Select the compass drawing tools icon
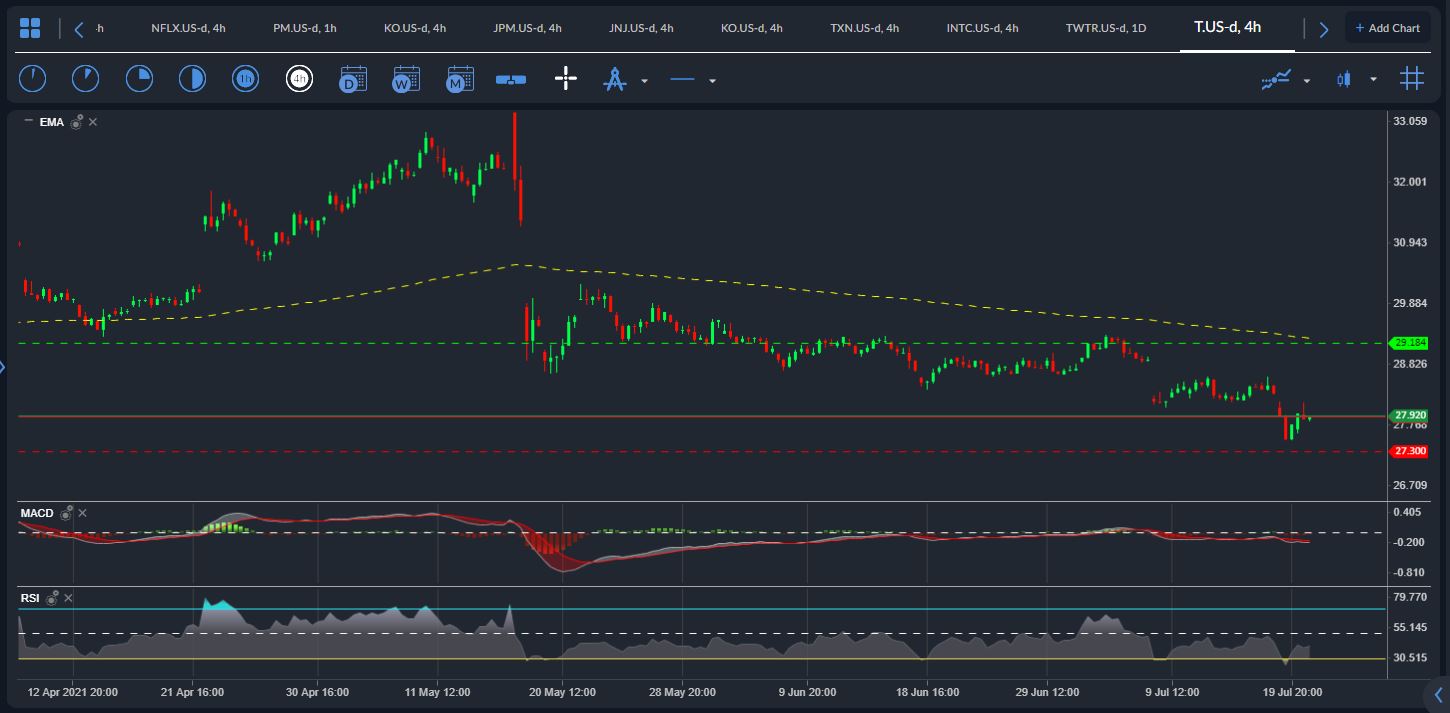 [614, 79]
